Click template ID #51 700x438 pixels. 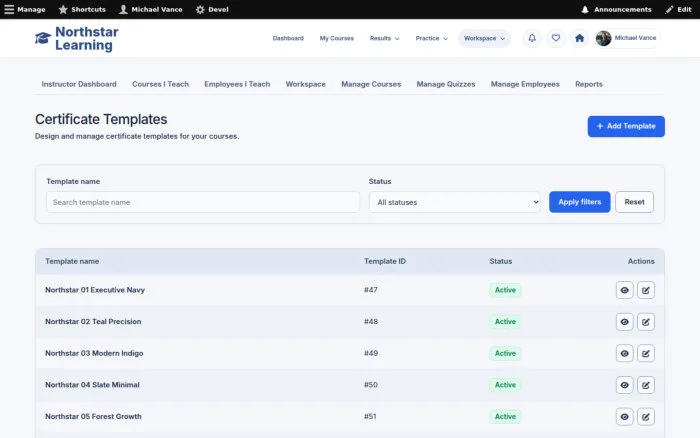pyautogui.click(x=370, y=417)
